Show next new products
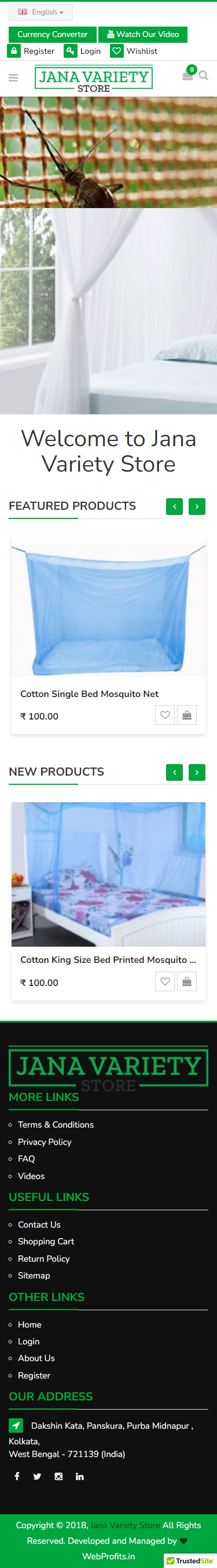 click(197, 772)
